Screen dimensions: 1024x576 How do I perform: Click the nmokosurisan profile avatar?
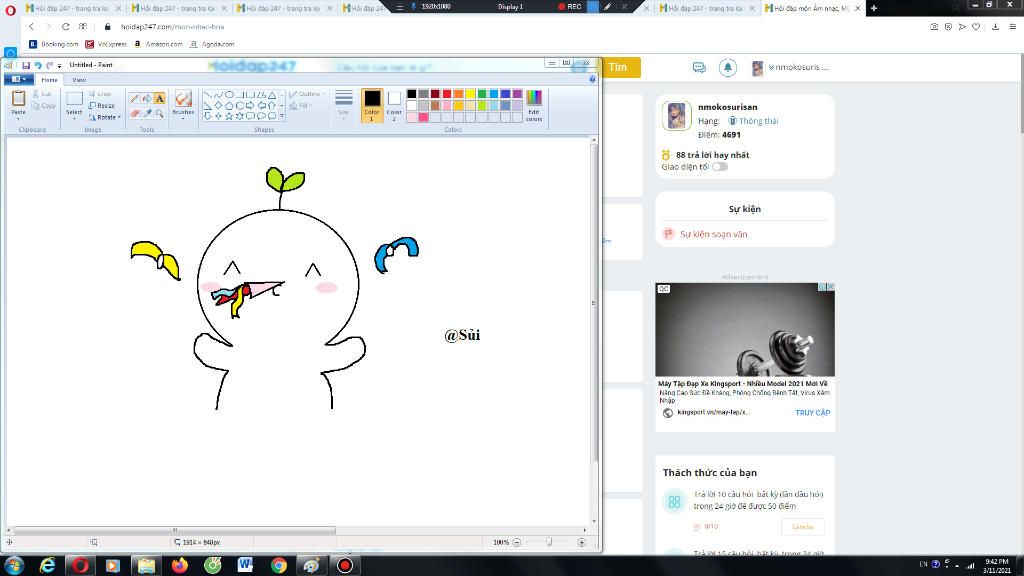(x=677, y=116)
